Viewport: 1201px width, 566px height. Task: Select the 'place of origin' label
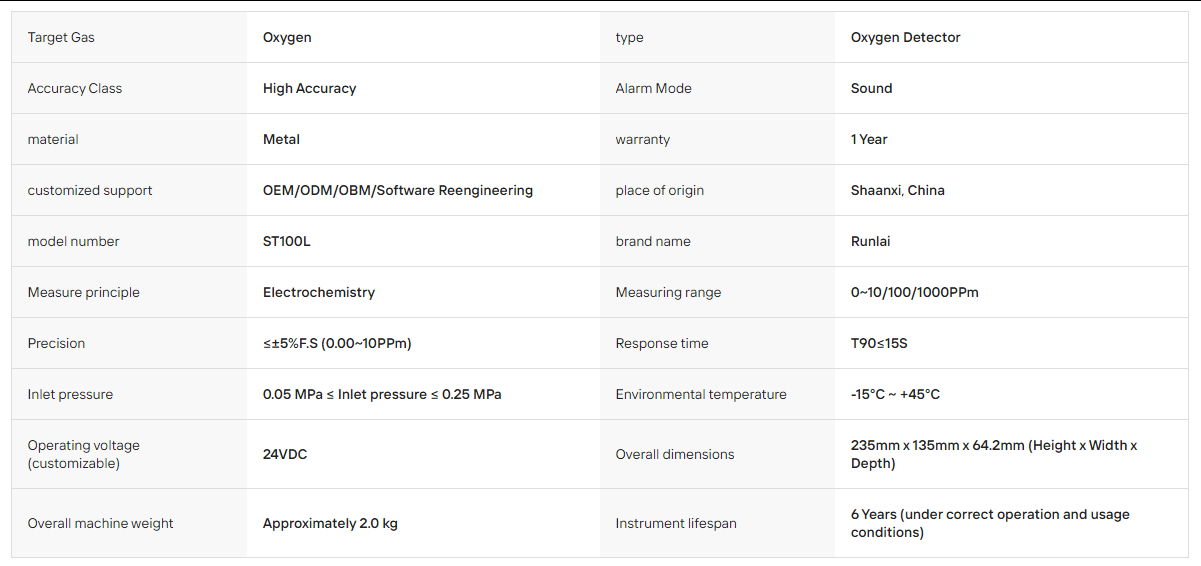tap(660, 190)
